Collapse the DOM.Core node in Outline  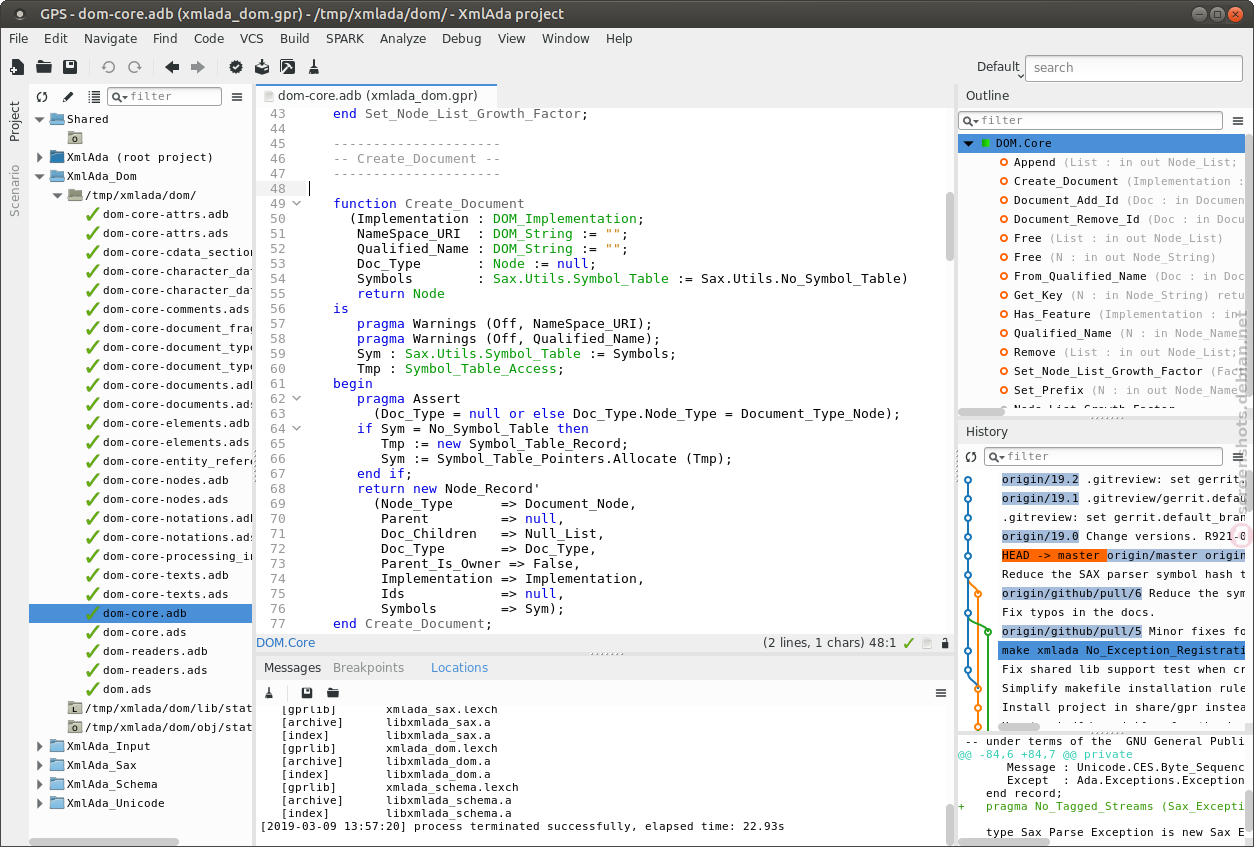tap(968, 143)
